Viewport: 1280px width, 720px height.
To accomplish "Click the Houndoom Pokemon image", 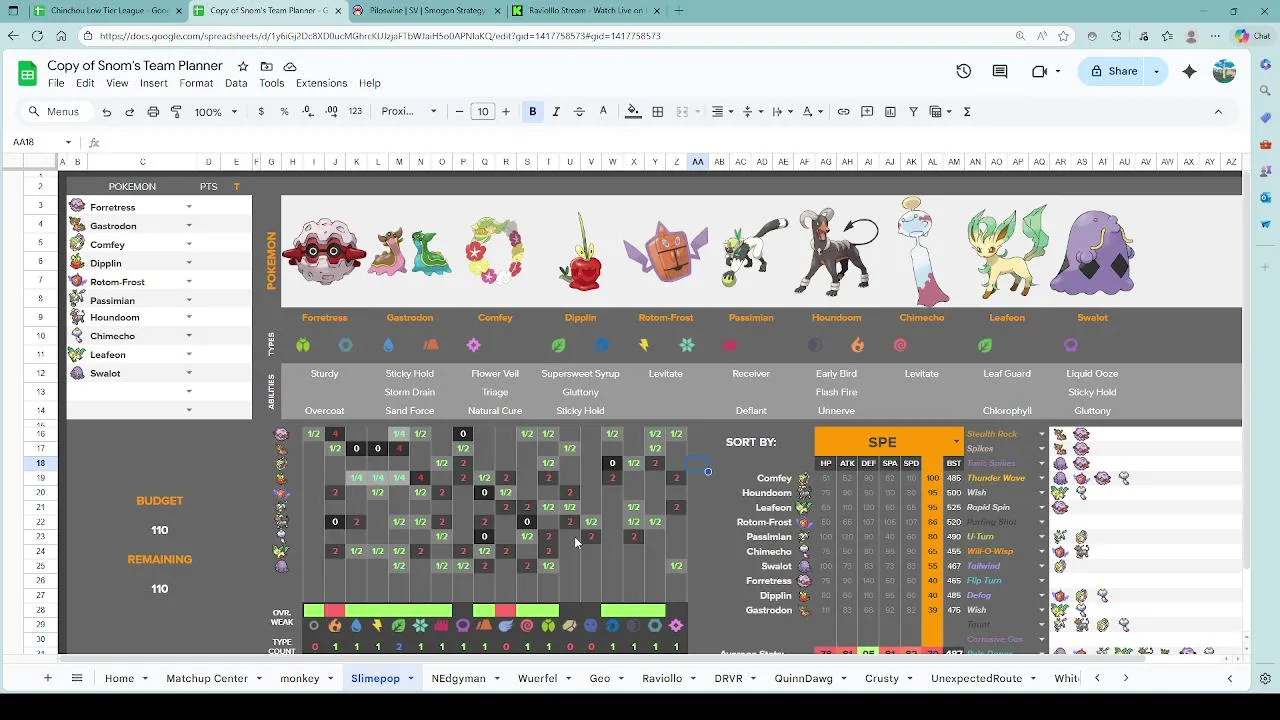I will pos(838,250).
